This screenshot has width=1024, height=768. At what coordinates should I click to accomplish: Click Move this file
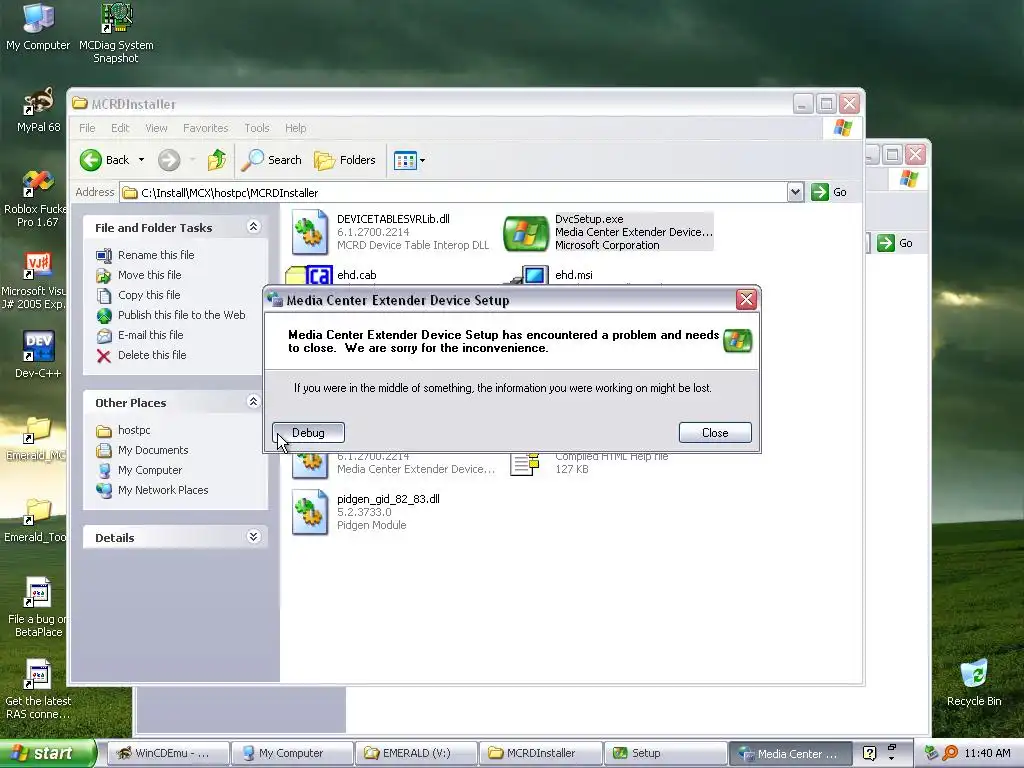pyautogui.click(x=150, y=275)
